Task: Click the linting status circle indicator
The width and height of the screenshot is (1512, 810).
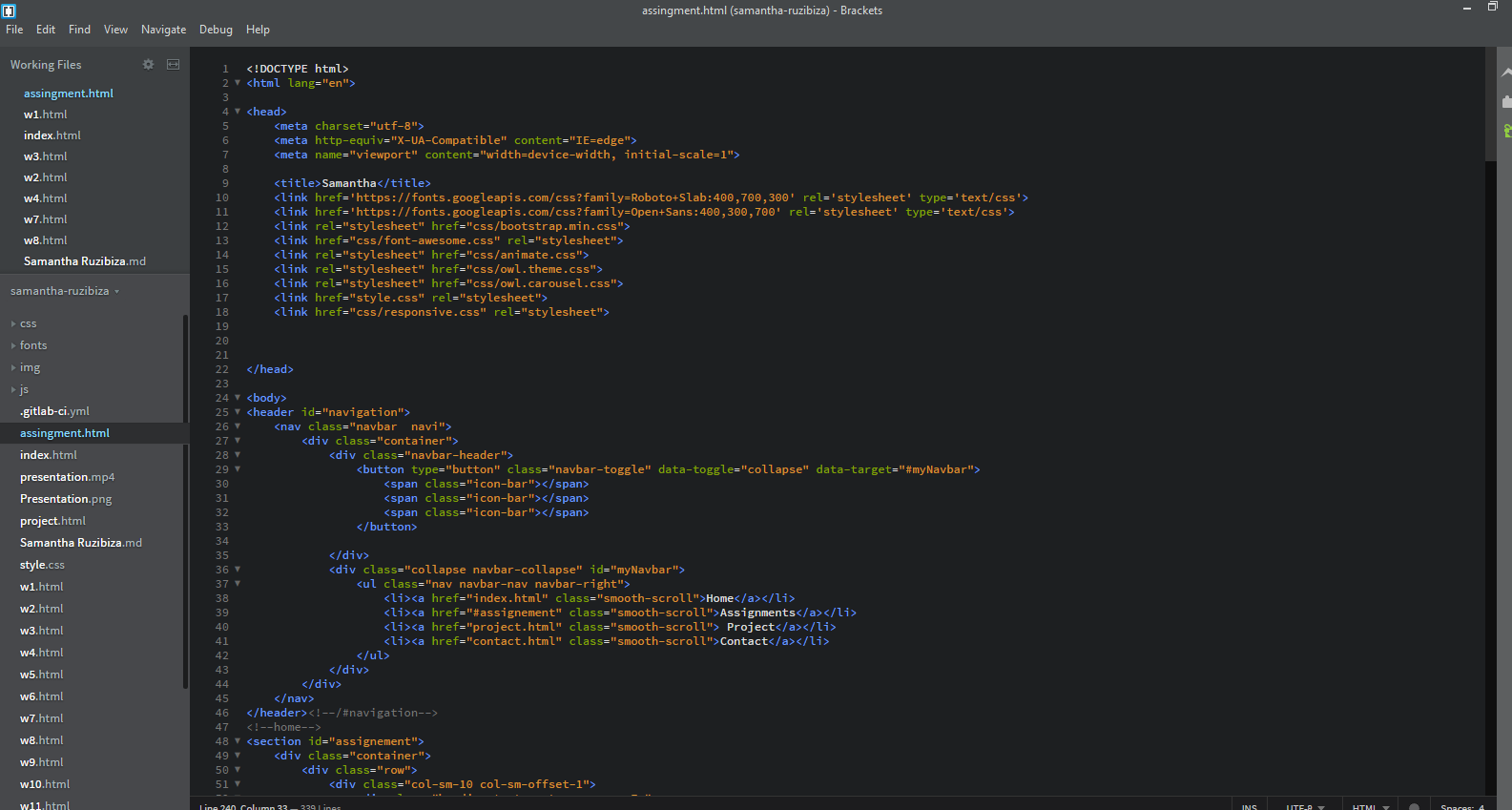Action: click(x=1414, y=806)
